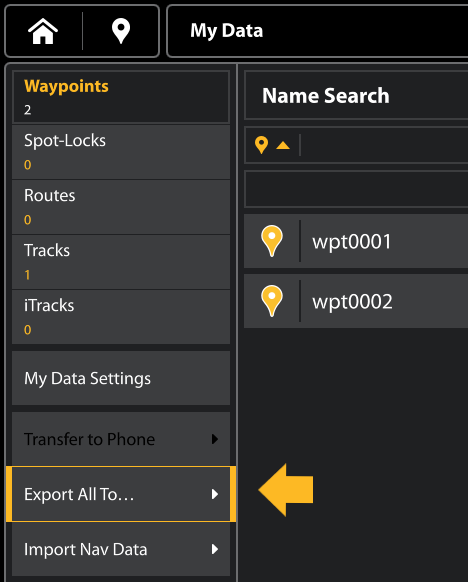Screen dimensions: 468x582
Task: View the iTracks list
Action: [x=121, y=317]
